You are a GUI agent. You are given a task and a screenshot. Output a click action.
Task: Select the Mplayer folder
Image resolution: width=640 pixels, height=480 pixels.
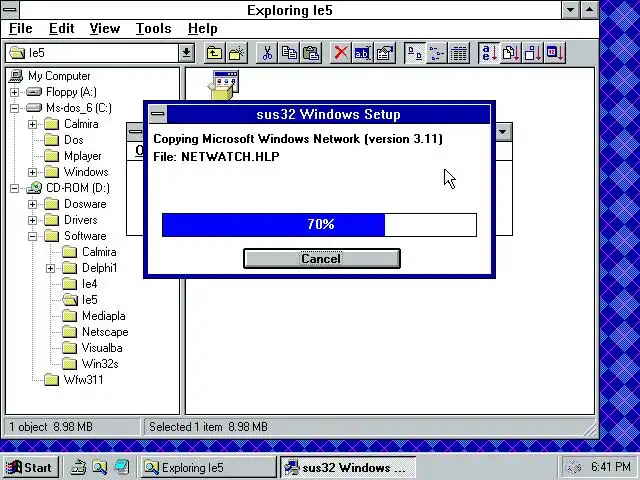(x=73, y=156)
